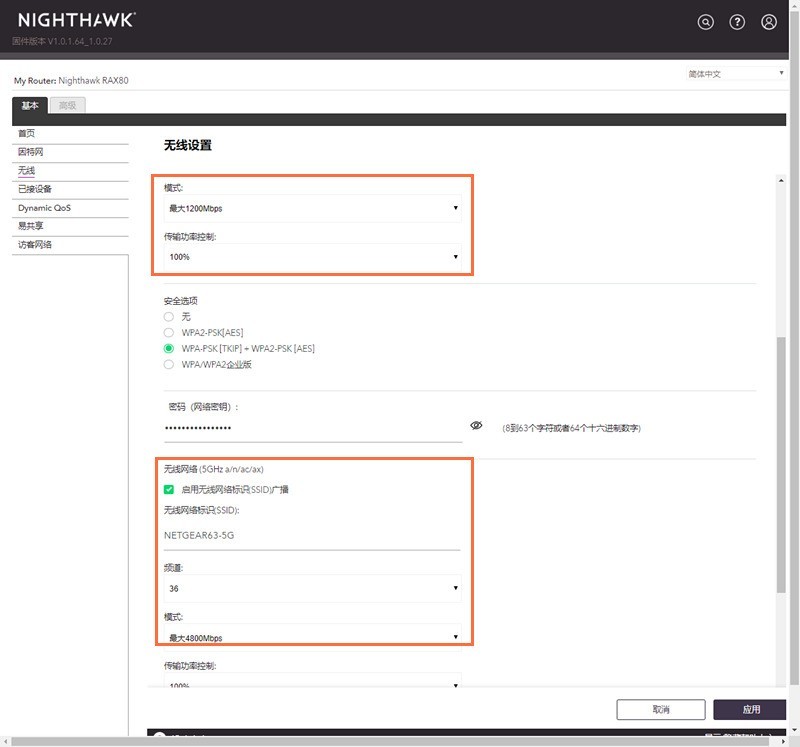This screenshot has height=747, width=800.
Task: Open the help question mark icon
Action: click(x=737, y=22)
